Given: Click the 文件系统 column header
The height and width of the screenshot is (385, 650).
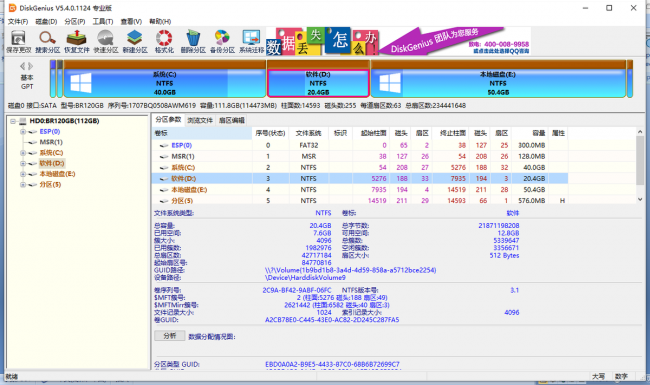Looking at the screenshot, I should point(308,133).
